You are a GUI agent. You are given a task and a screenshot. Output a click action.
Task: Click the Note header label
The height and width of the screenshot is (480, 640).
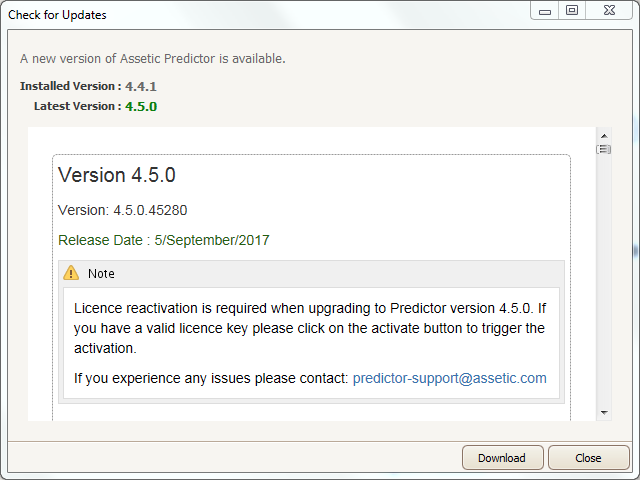coord(101,273)
